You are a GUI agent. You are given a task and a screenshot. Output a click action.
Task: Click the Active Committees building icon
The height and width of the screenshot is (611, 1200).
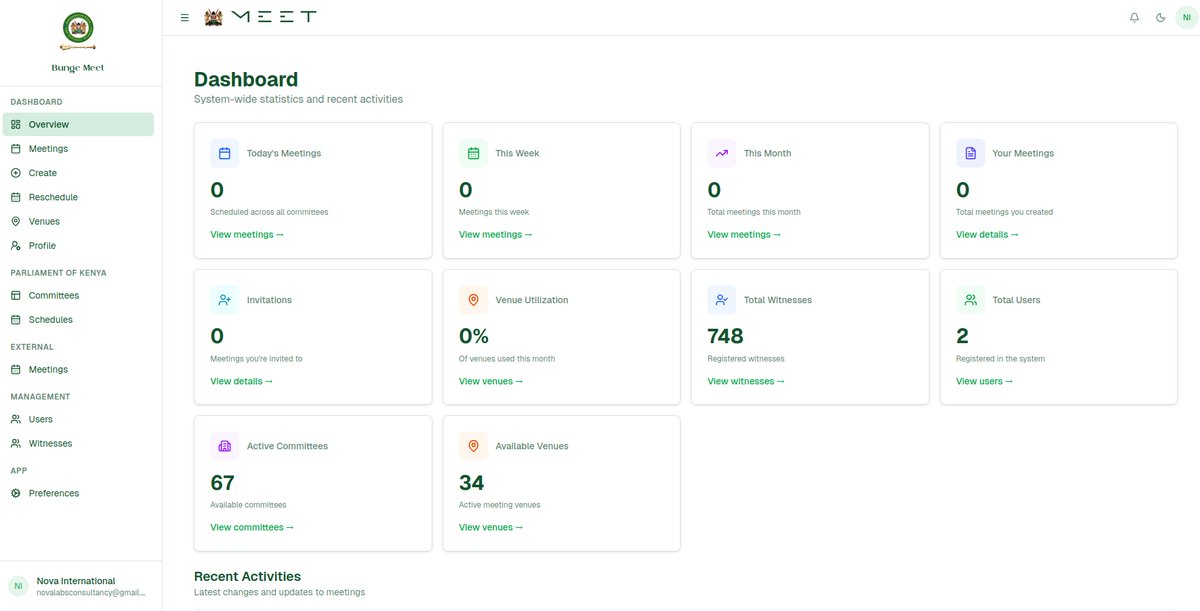click(x=224, y=446)
